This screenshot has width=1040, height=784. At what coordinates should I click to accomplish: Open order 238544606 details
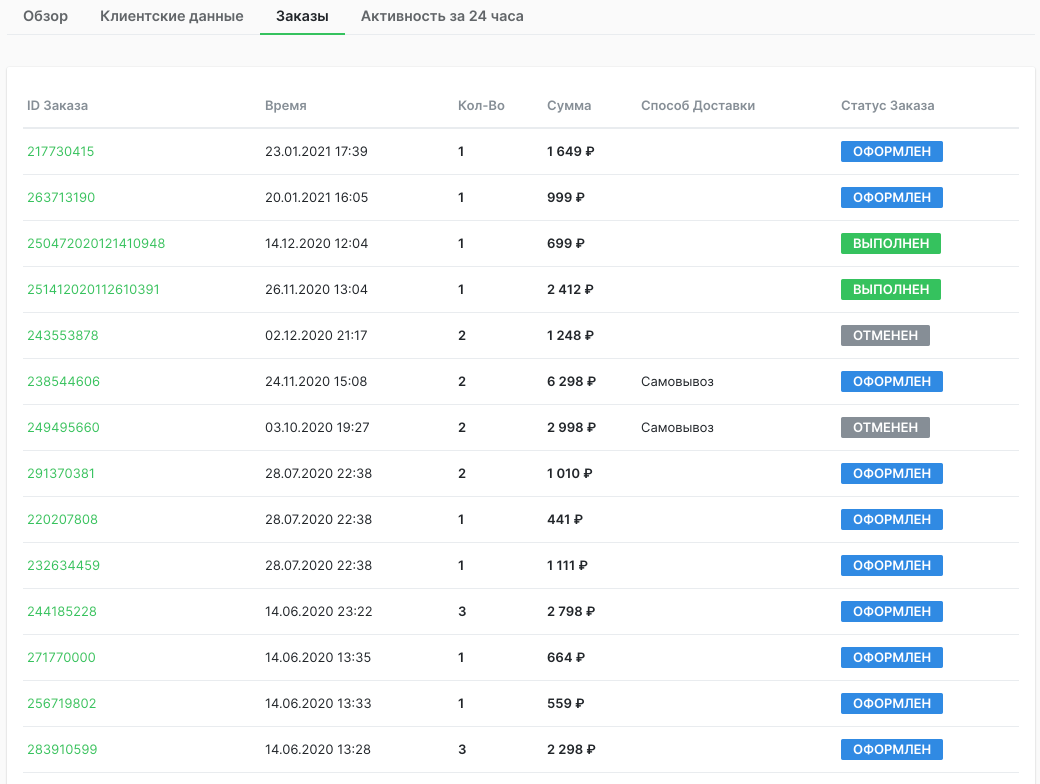point(63,382)
